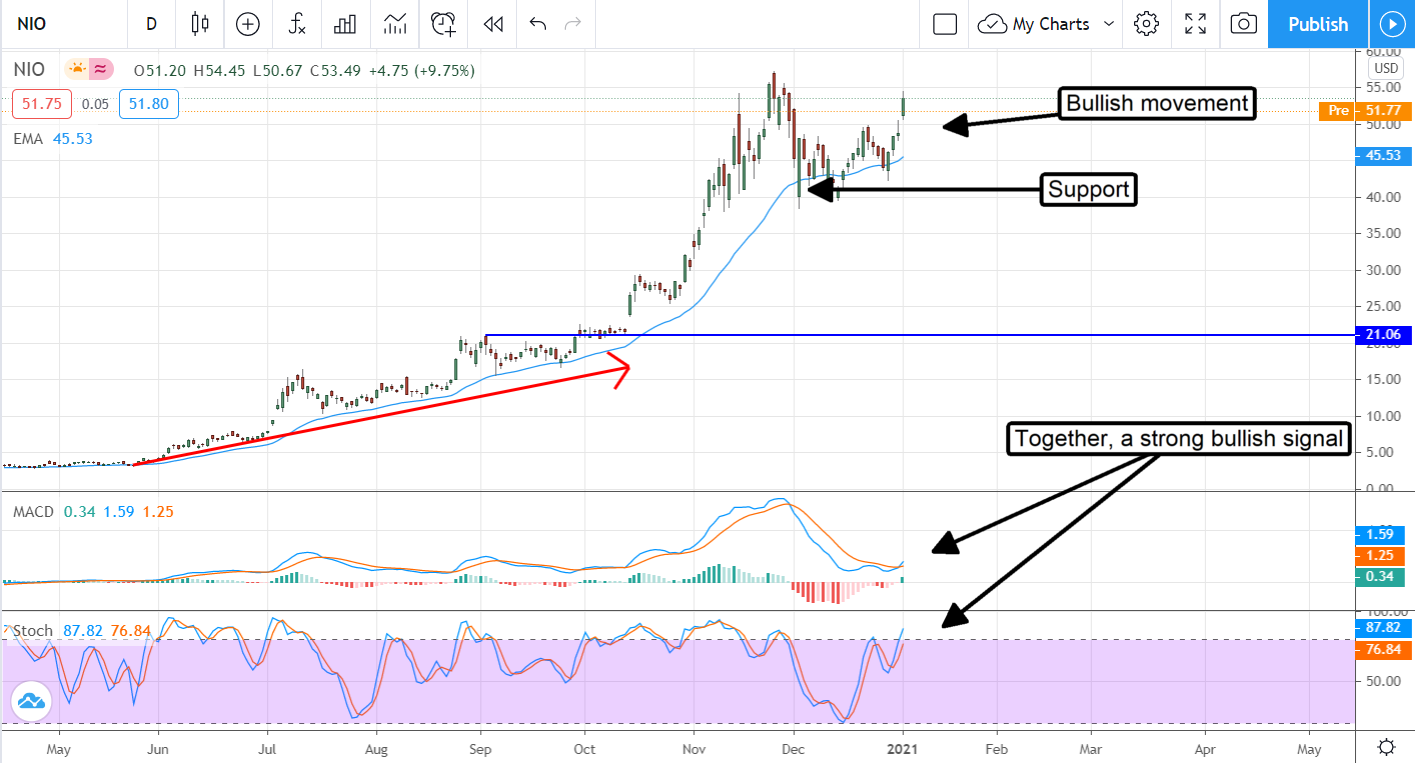Open axis settings gear at bottom right

tap(1386, 747)
